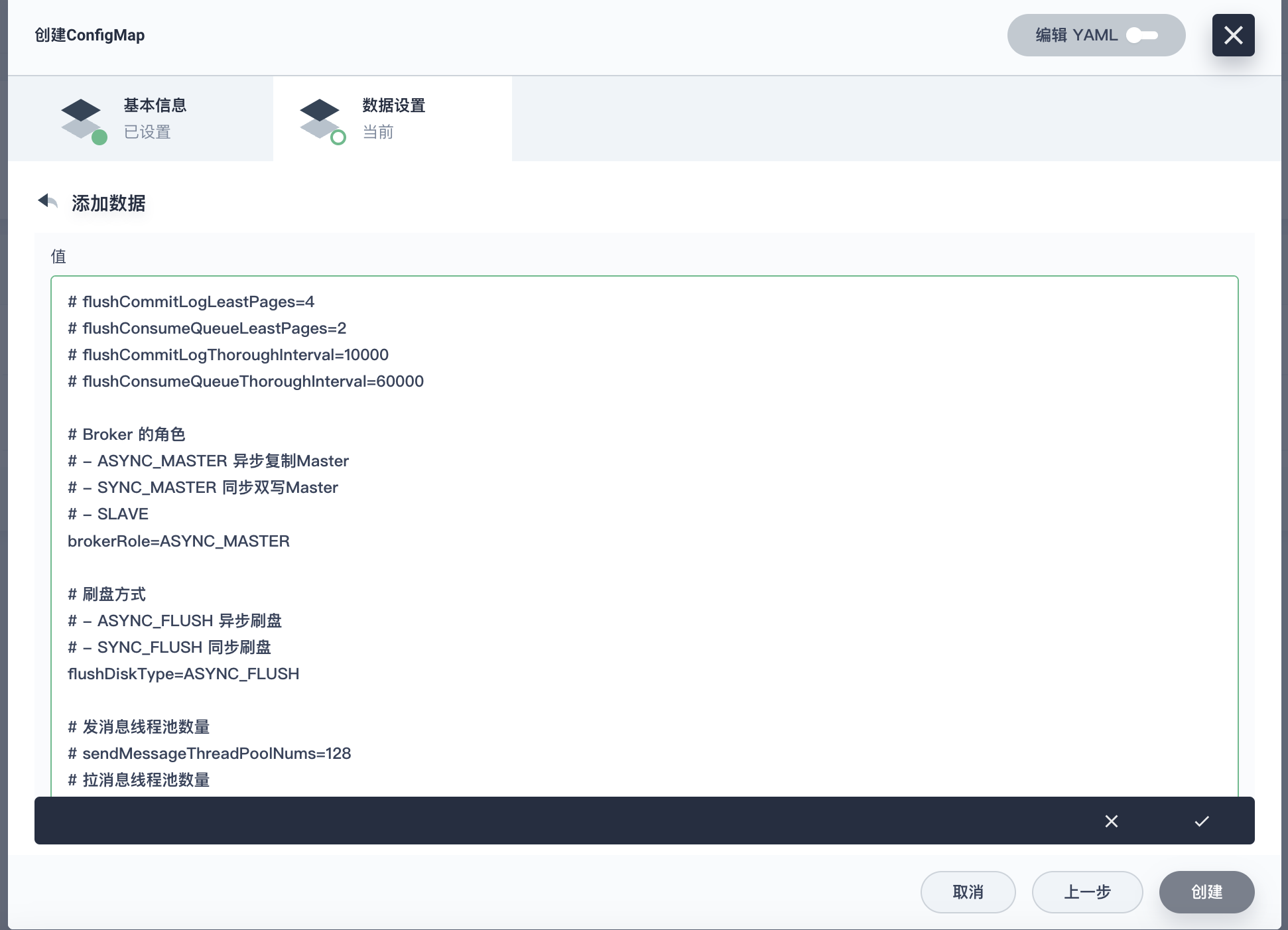Confirm data entry with the checkmark icon
The image size is (1288, 930).
tap(1202, 821)
